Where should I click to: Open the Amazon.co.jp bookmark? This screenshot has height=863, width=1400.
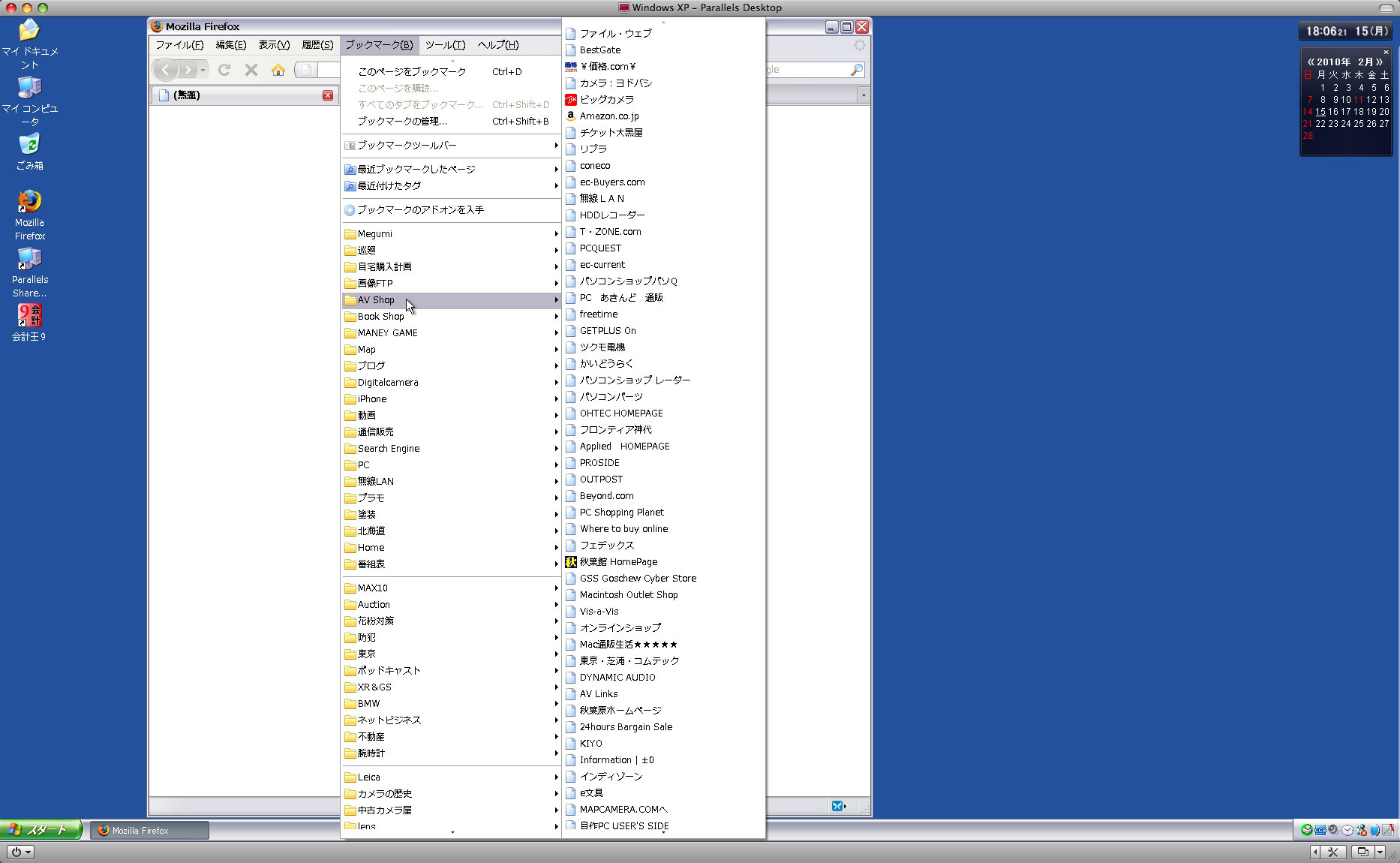click(663, 116)
